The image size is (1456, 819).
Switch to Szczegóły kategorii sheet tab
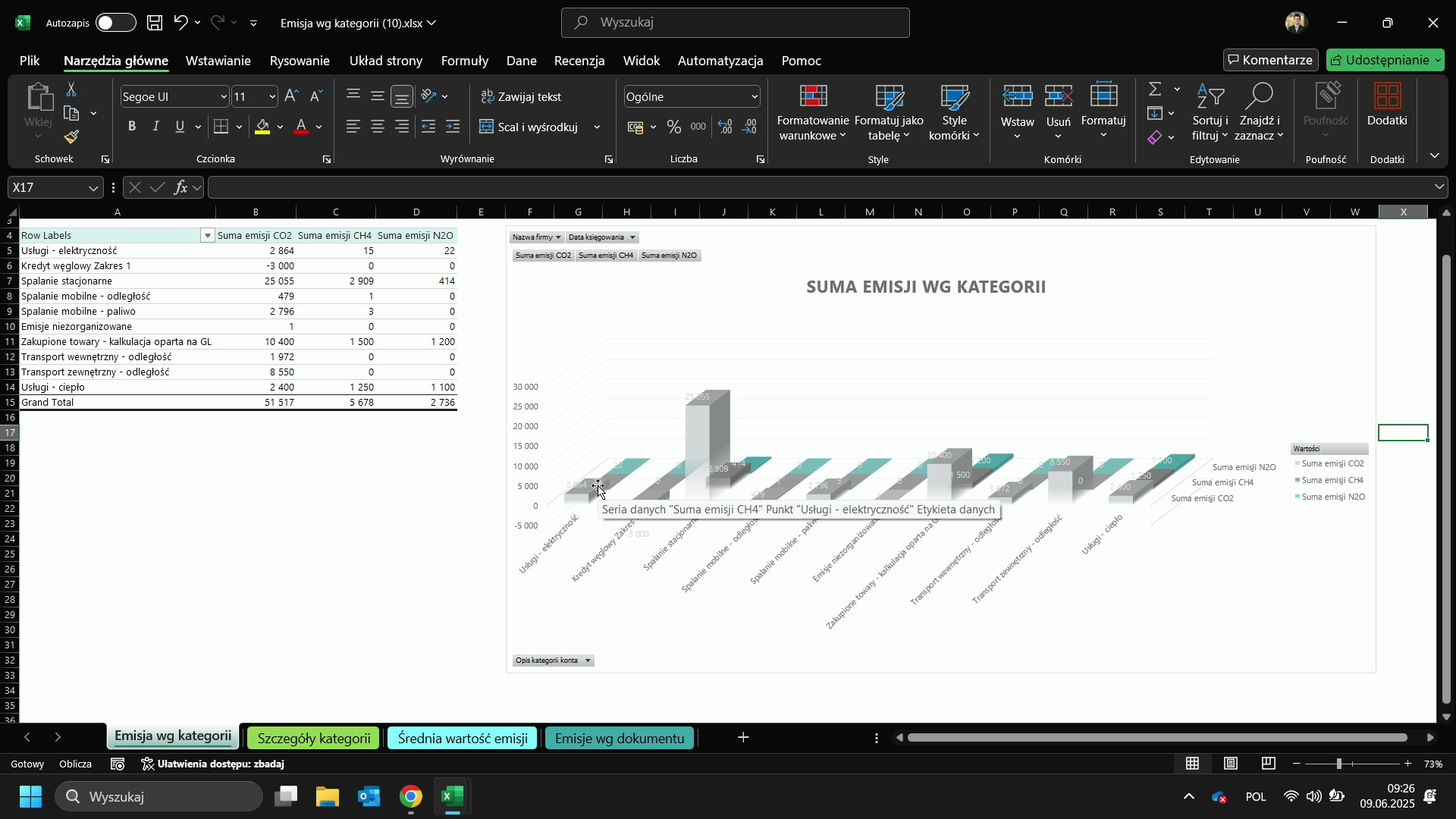click(x=314, y=738)
